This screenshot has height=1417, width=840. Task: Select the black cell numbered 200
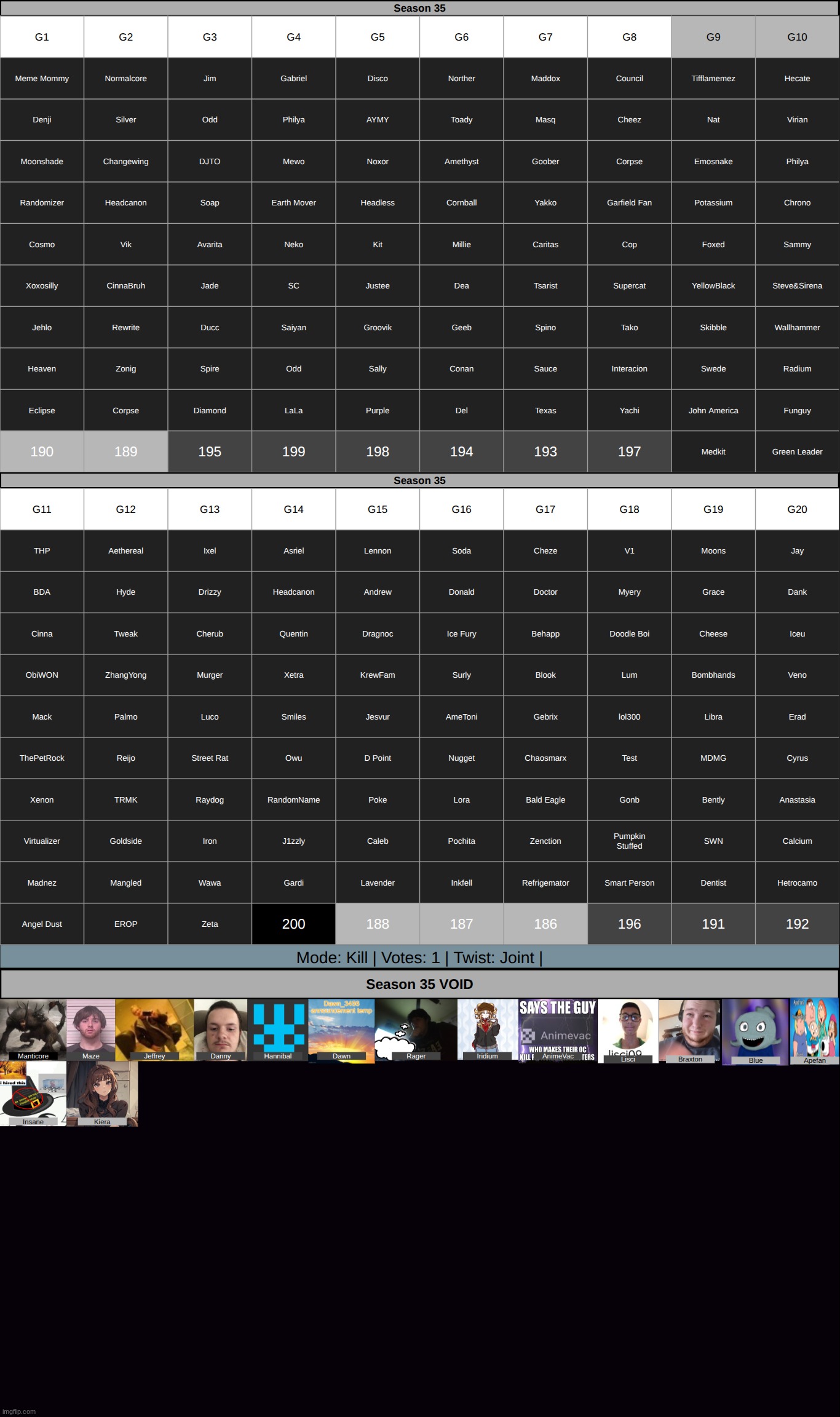tap(293, 924)
